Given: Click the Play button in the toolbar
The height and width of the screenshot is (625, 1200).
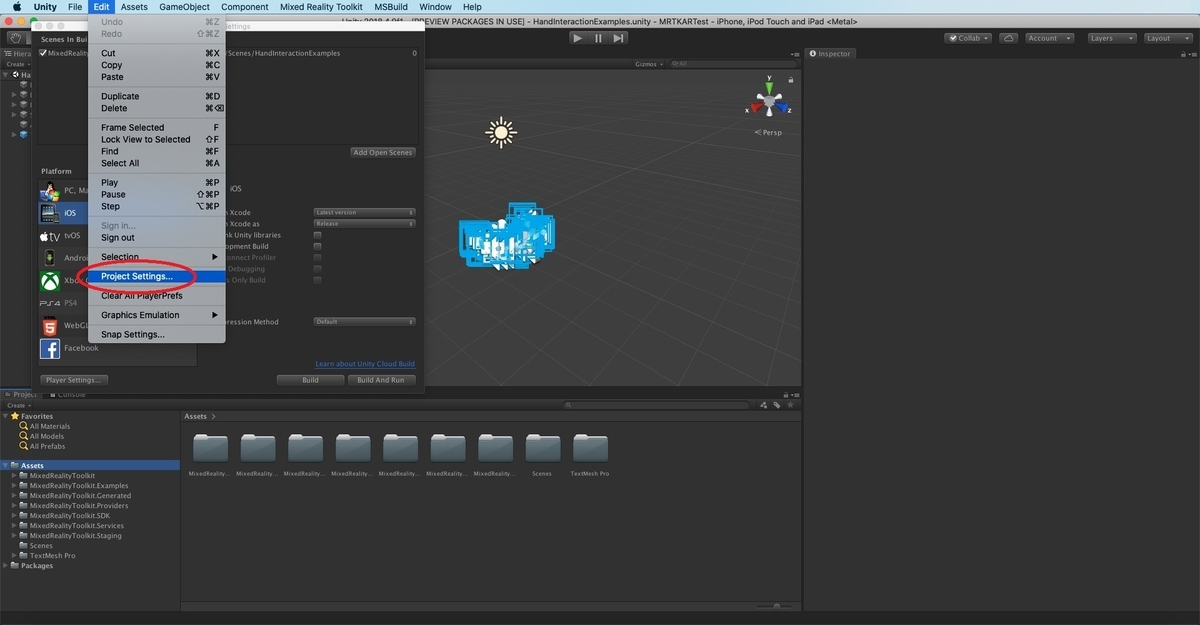Looking at the screenshot, I should 578,38.
